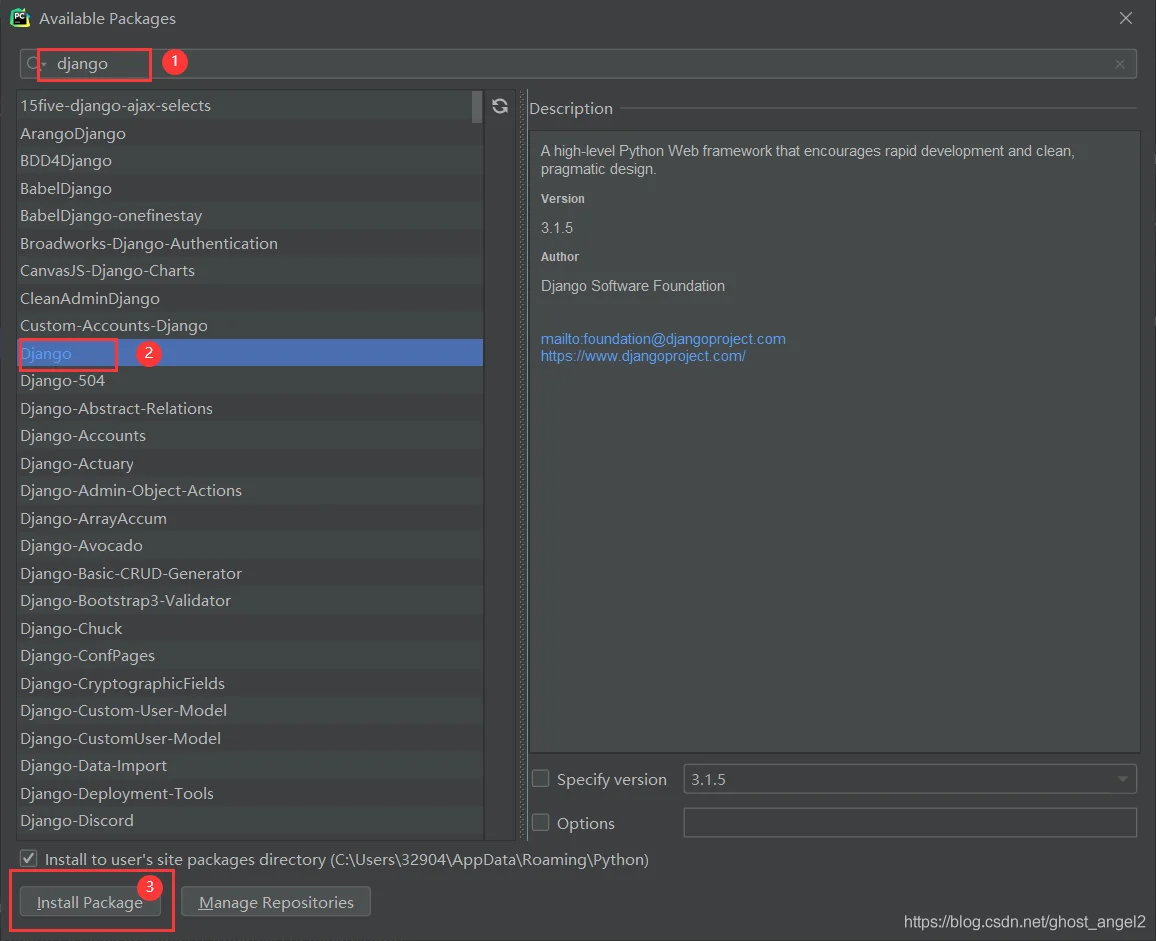Open the mailto:foundation@djangoproject.com link
1156x941 pixels.
point(663,338)
